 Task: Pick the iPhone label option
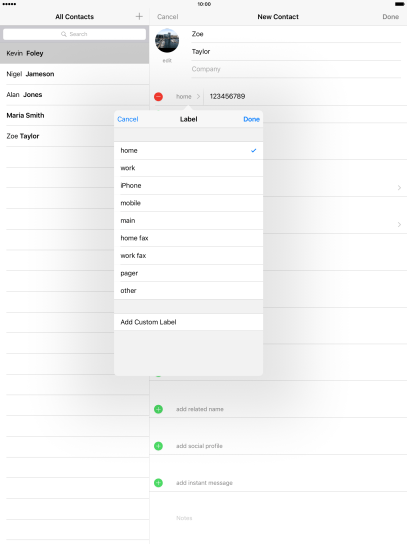(x=188, y=186)
